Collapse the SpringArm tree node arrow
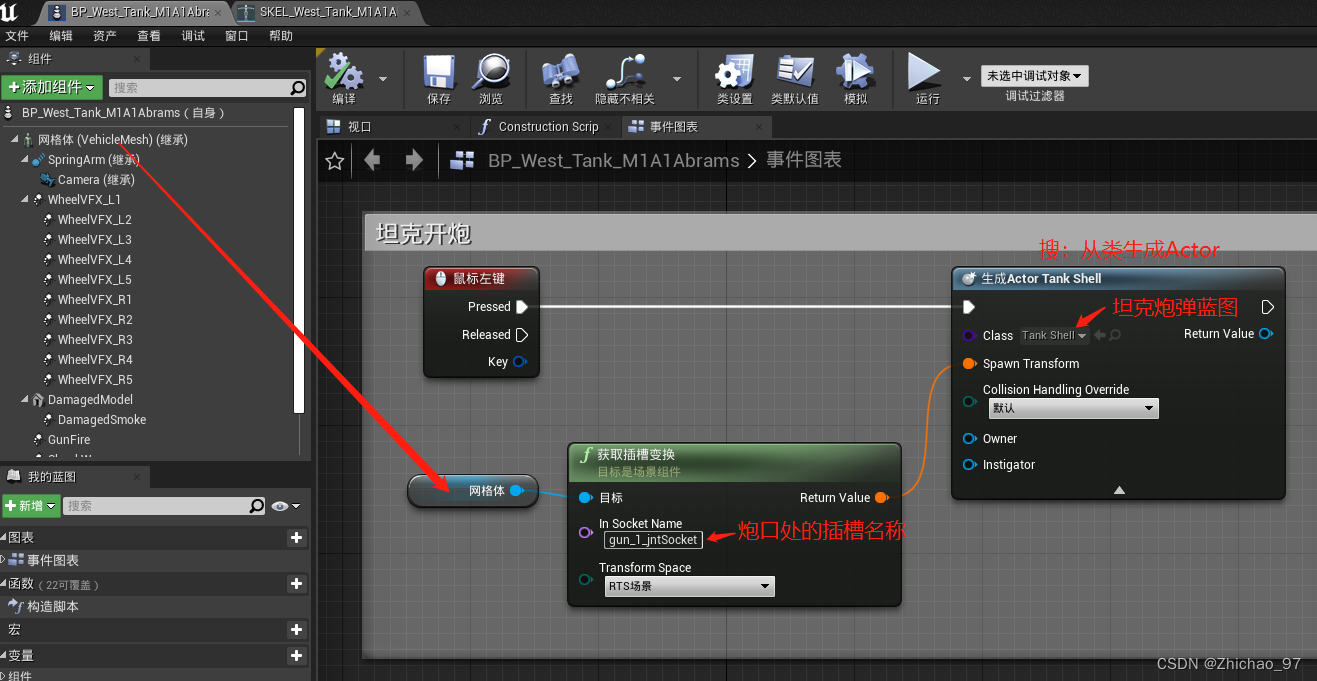Viewport: 1317px width, 681px height. (25, 159)
